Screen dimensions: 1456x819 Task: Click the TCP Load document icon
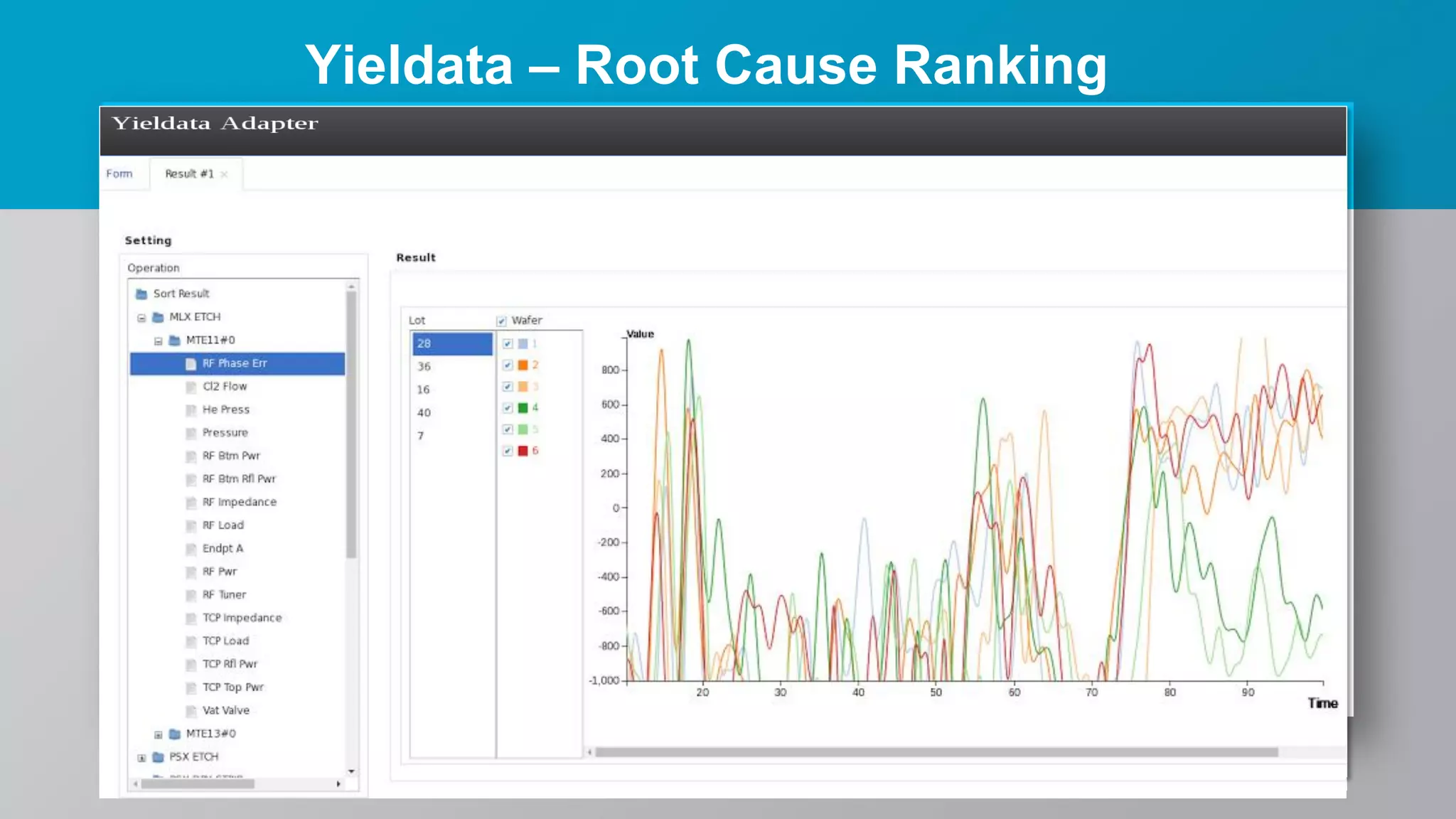pos(191,641)
